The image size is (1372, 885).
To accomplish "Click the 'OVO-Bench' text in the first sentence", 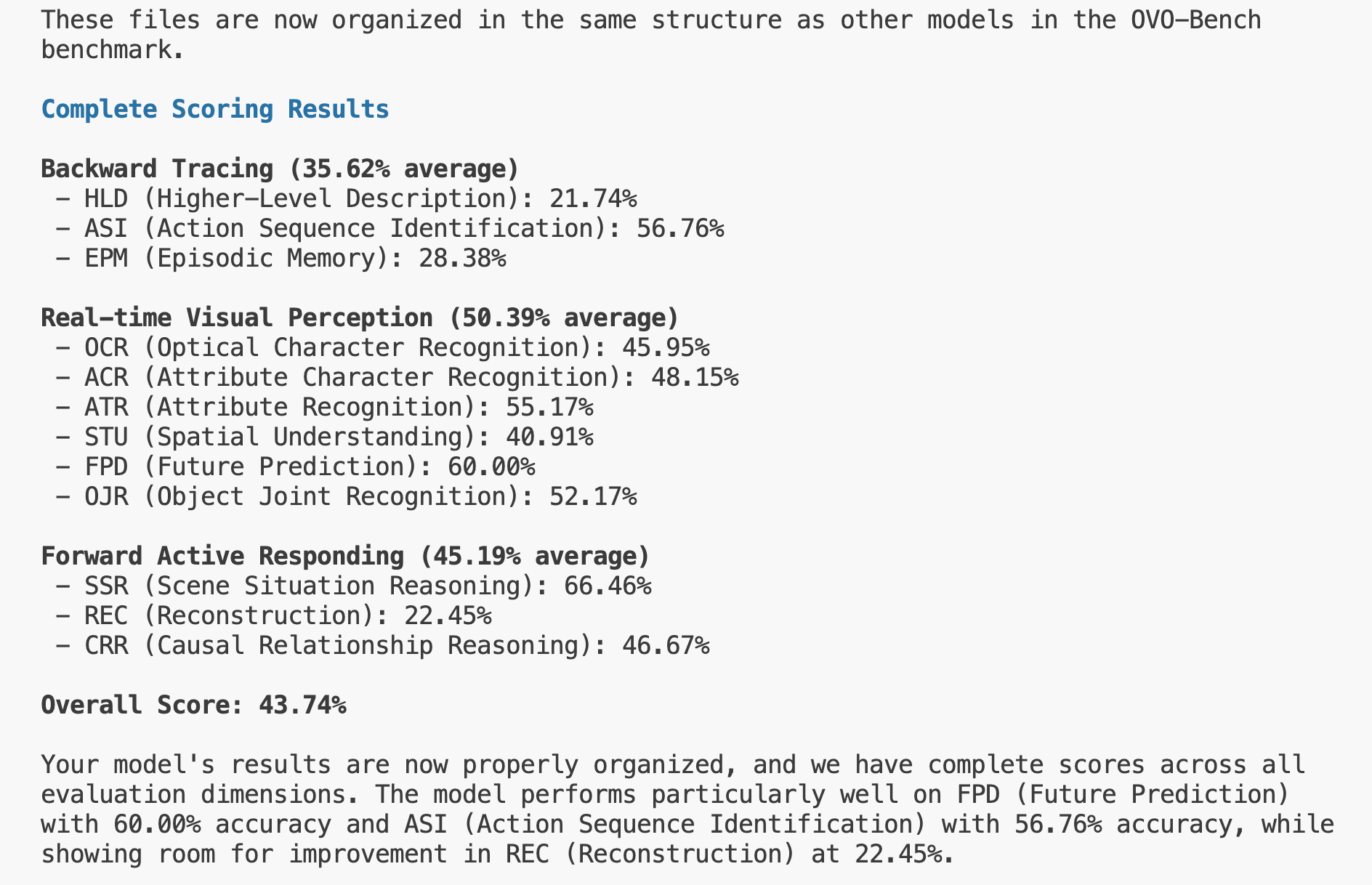I will tap(1196, 20).
